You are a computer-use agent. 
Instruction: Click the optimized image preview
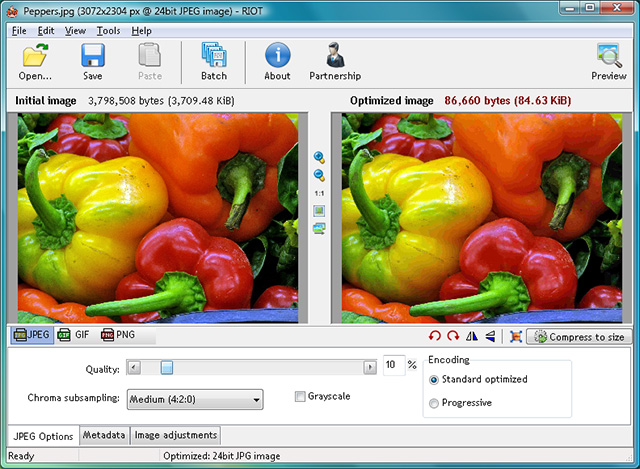[x=482, y=218]
